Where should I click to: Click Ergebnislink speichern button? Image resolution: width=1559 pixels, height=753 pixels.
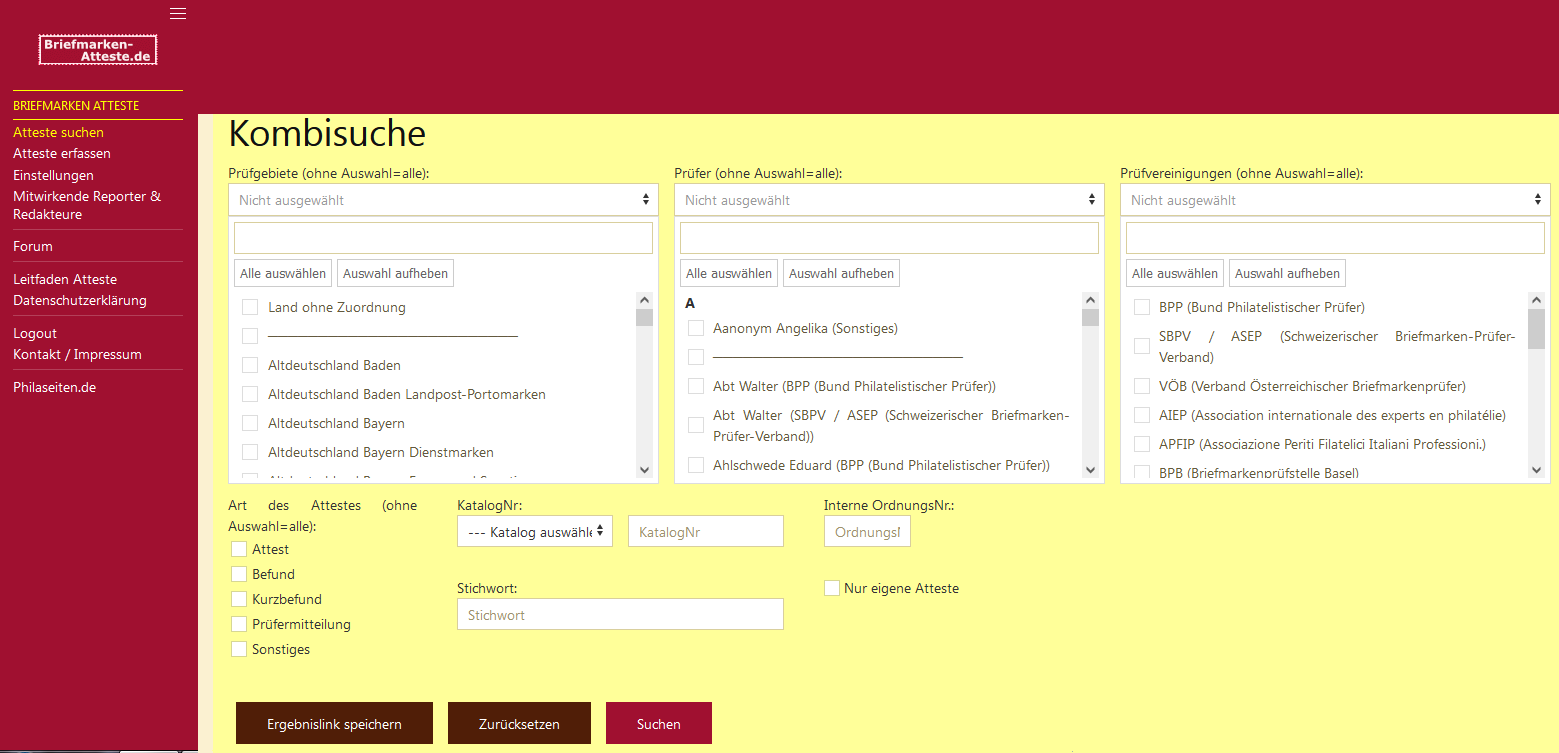(334, 723)
